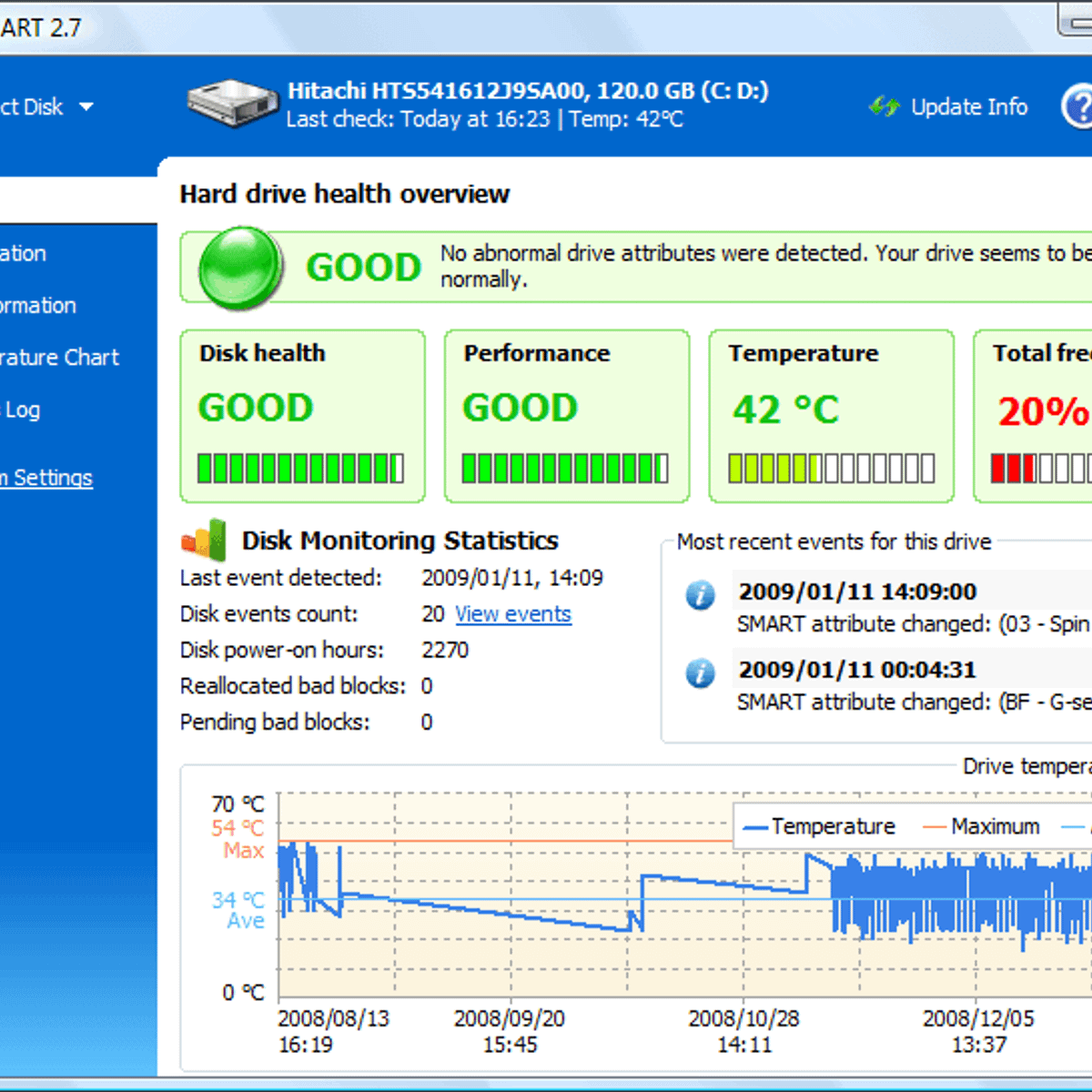Image resolution: width=1092 pixels, height=1092 pixels.
Task: Select the Information sidebar item
Action: pyautogui.click(x=23, y=254)
